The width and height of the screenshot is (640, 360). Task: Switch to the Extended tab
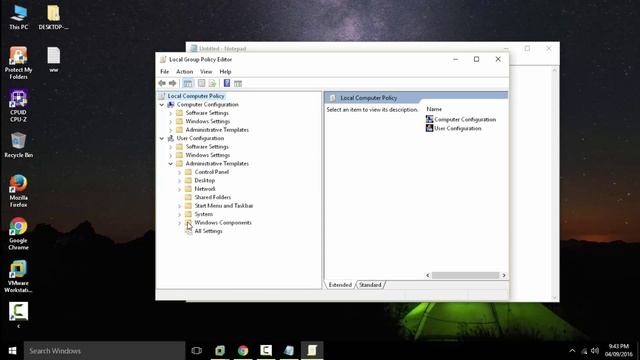(340, 285)
